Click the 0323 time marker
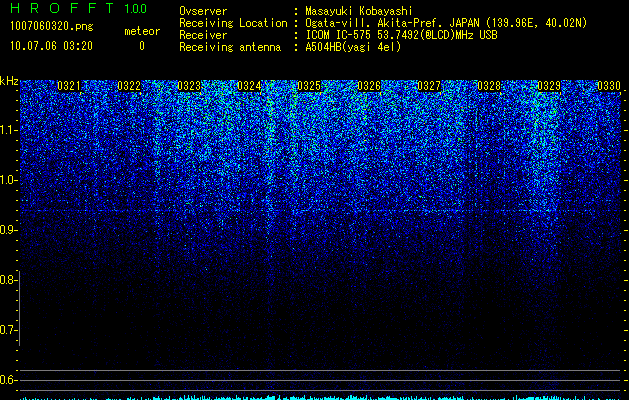 [189, 86]
